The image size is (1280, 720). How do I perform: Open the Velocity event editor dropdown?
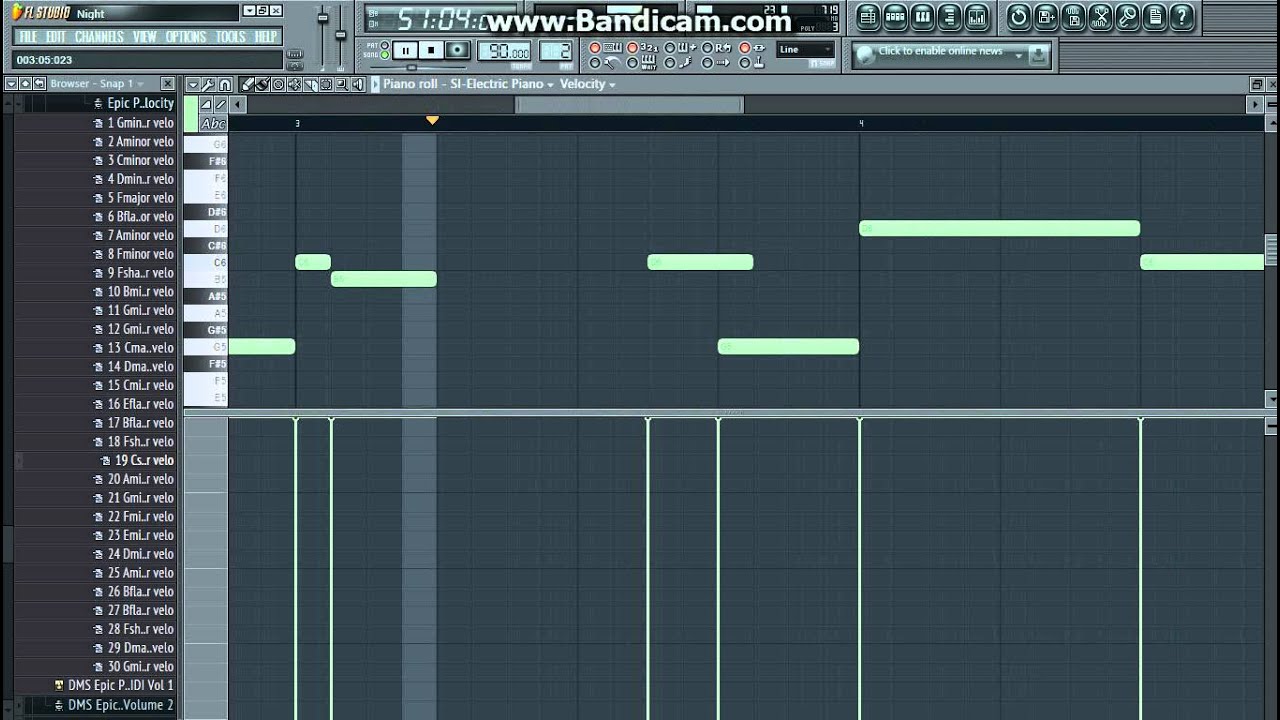pyautogui.click(x=587, y=84)
